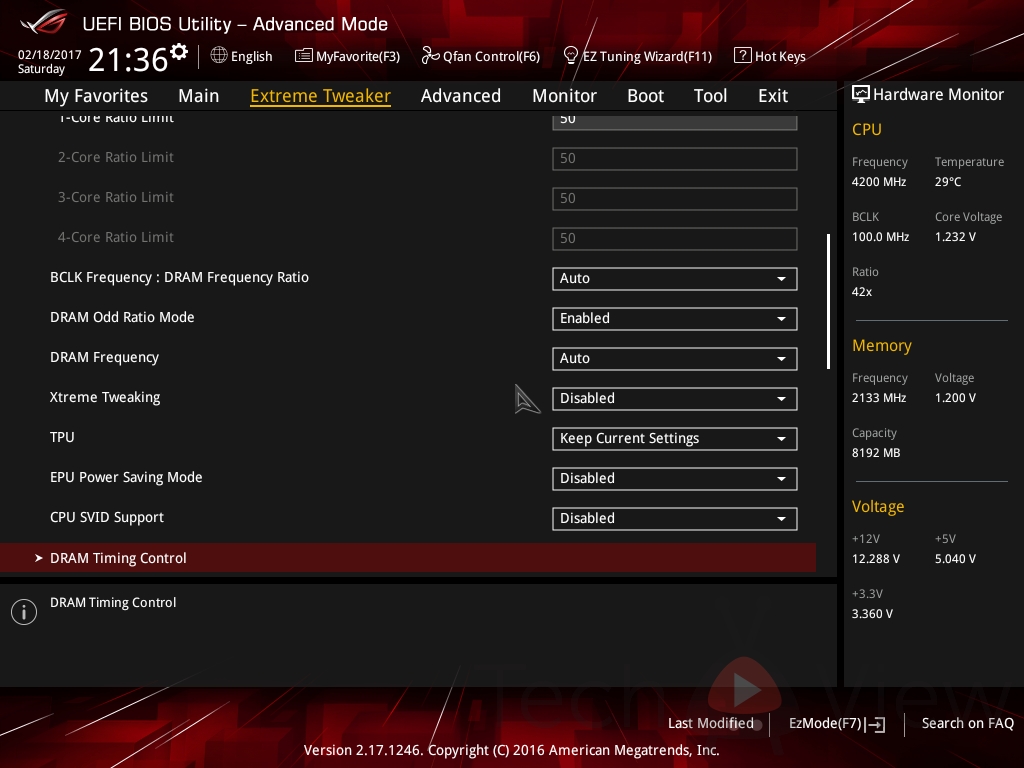Open the Advanced tab
The height and width of the screenshot is (768, 1024).
[x=461, y=96]
